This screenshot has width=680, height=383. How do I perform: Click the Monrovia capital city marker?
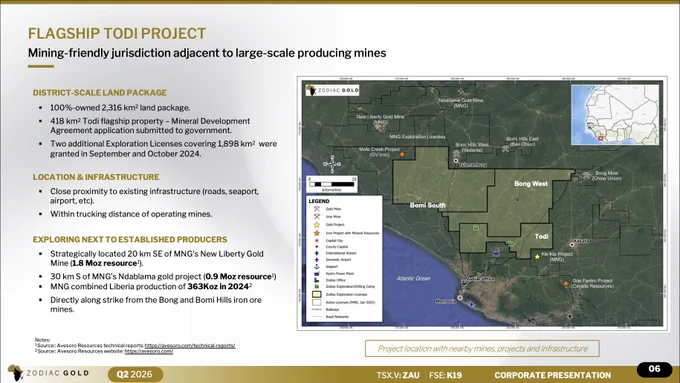pyautogui.click(x=460, y=298)
